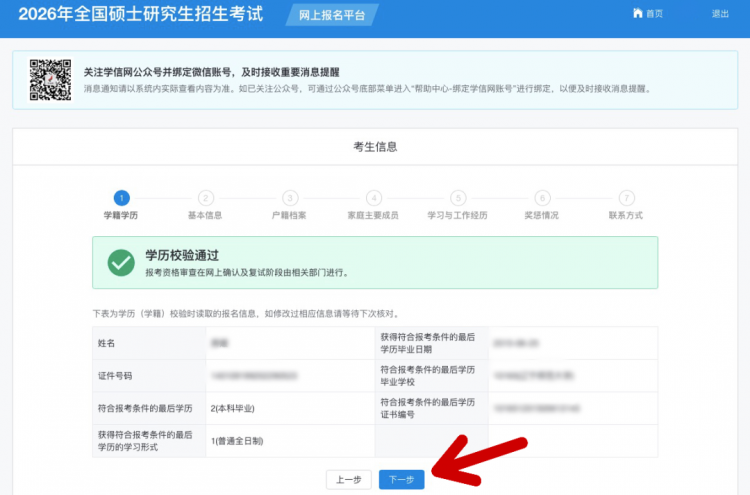The image size is (750, 495).
Task: Click the WeChat QR code image
Action: (50, 81)
